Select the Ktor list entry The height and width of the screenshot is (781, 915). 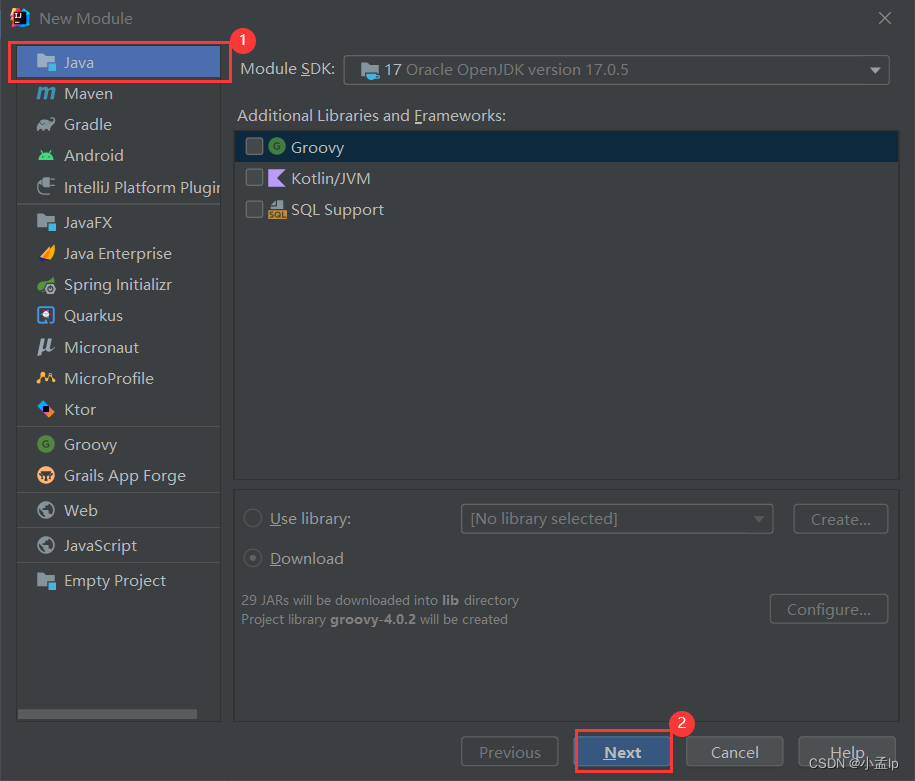click(118, 409)
